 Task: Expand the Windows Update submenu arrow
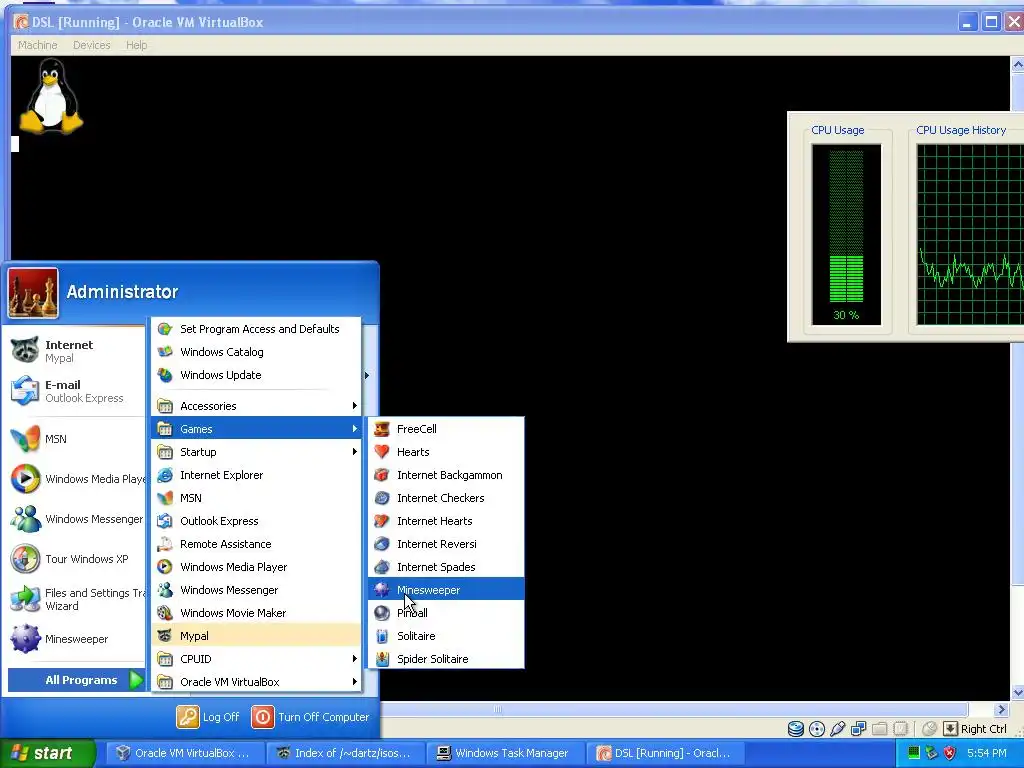coord(366,375)
